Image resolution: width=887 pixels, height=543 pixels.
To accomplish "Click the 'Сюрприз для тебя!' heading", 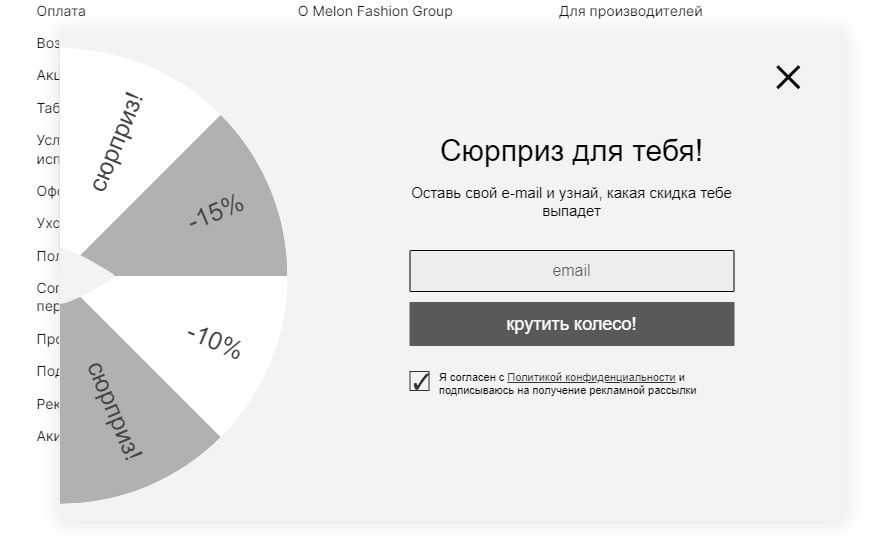I will tap(571, 151).
